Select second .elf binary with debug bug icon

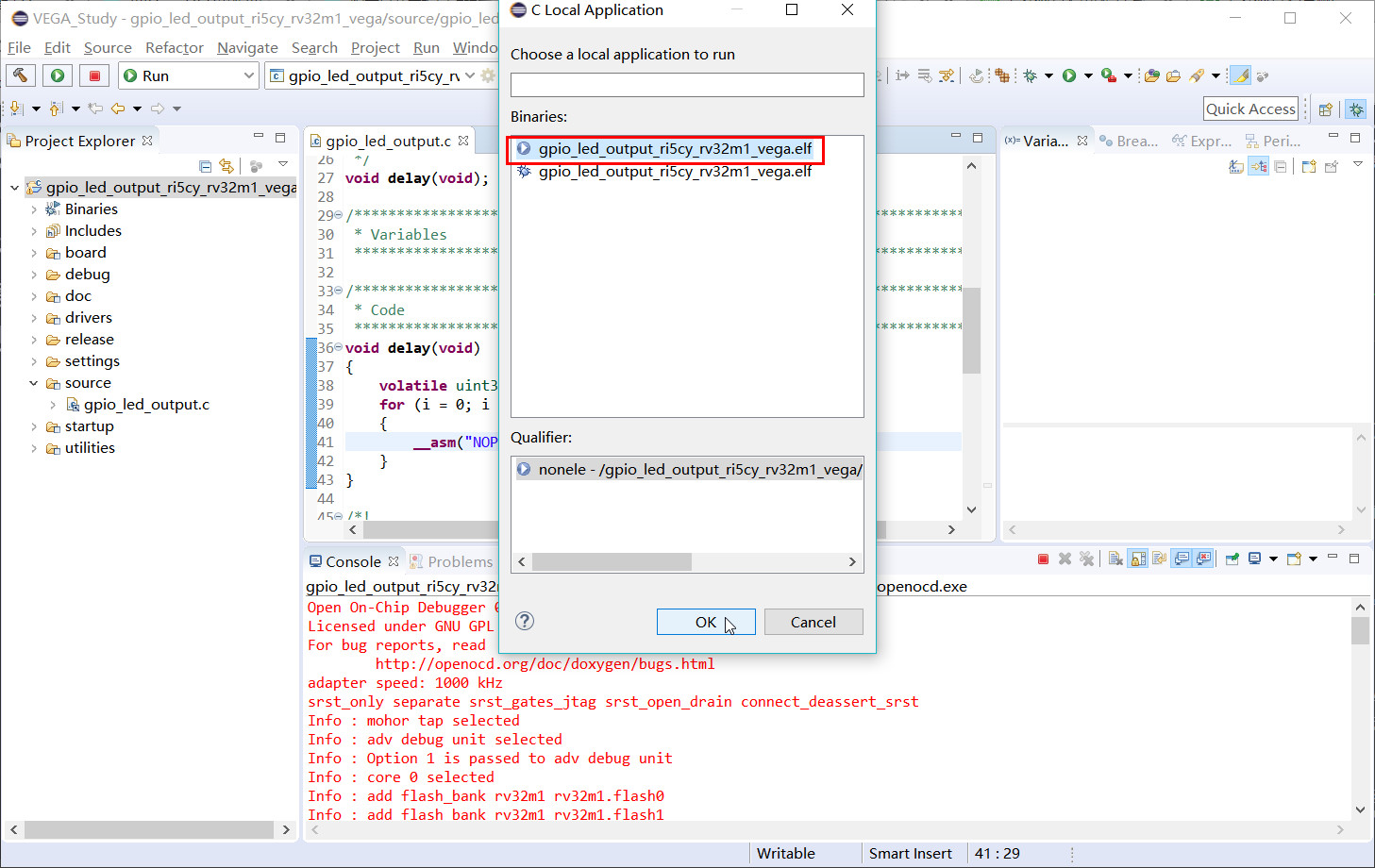[x=664, y=172]
